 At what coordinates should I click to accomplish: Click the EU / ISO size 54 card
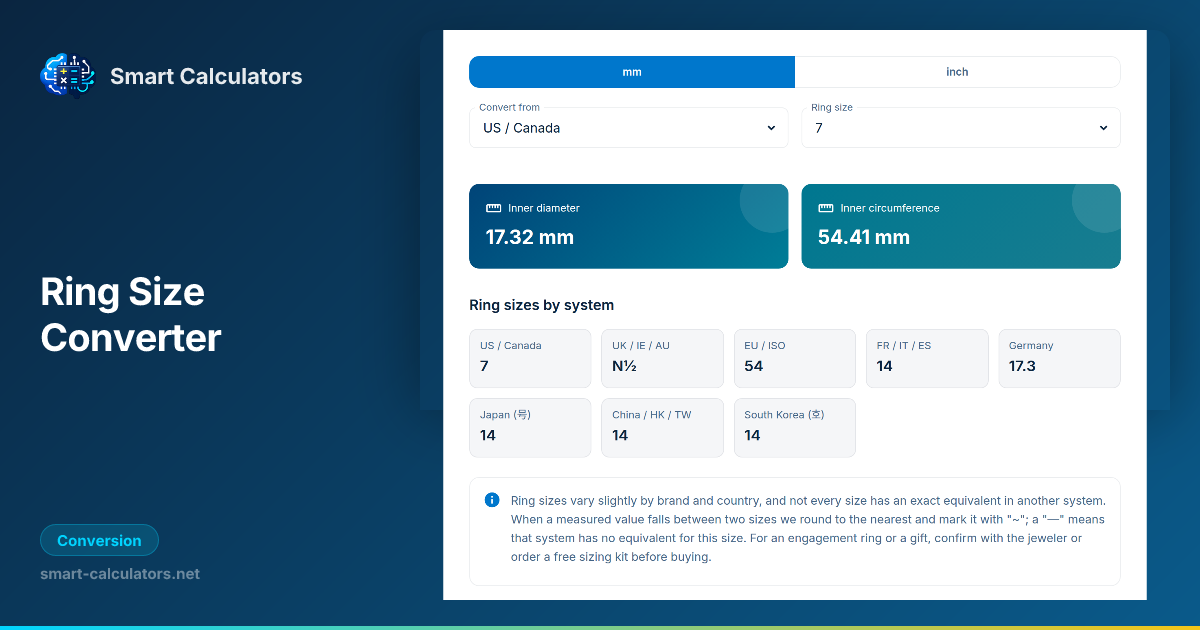tap(795, 358)
